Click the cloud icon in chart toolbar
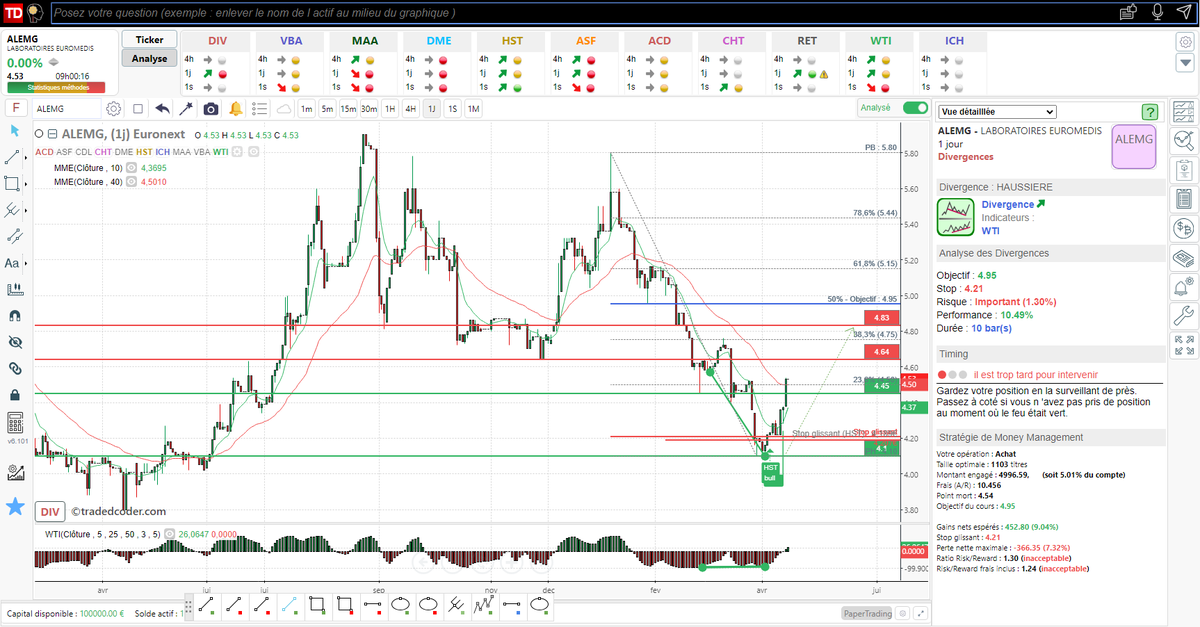1200x627 pixels. [283, 109]
